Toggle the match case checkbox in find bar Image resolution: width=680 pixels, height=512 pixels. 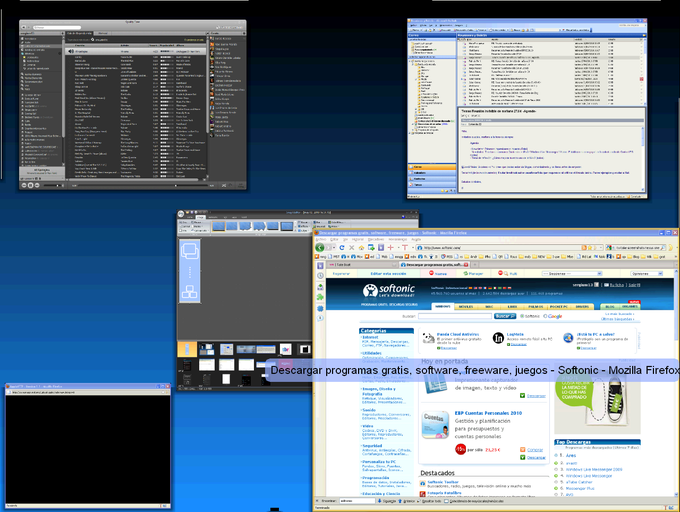pyautogui.click(x=446, y=501)
